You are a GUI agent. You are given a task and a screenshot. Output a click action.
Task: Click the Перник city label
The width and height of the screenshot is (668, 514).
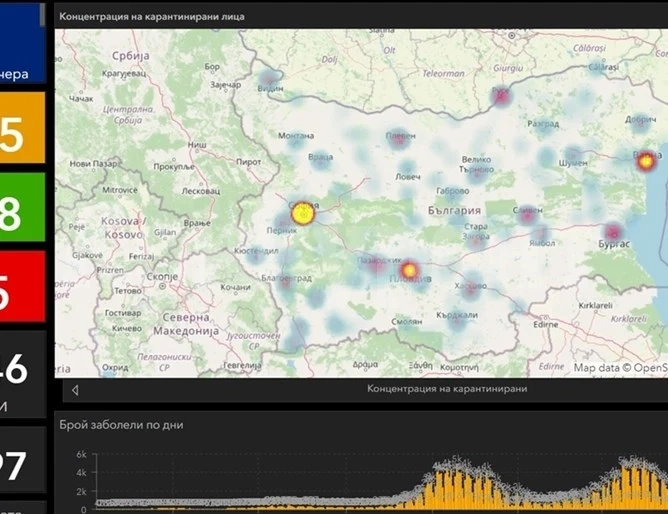282,230
